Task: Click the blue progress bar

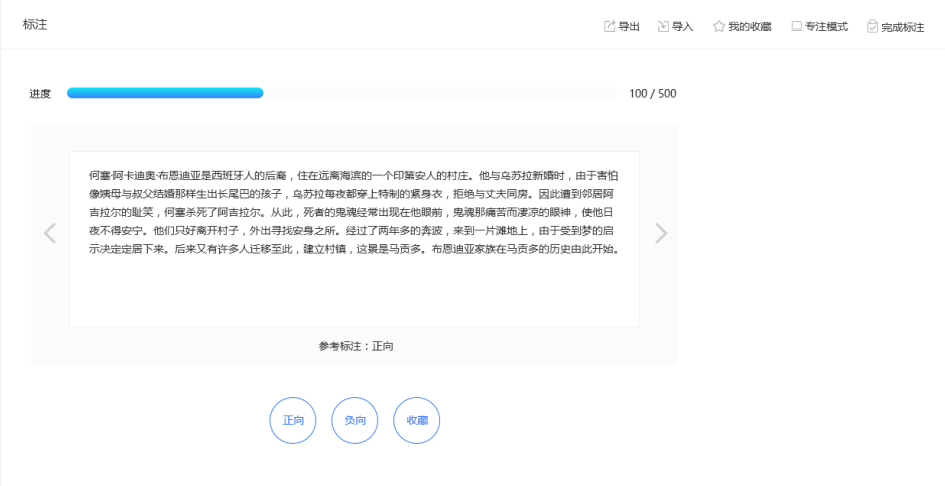Action: click(x=165, y=93)
